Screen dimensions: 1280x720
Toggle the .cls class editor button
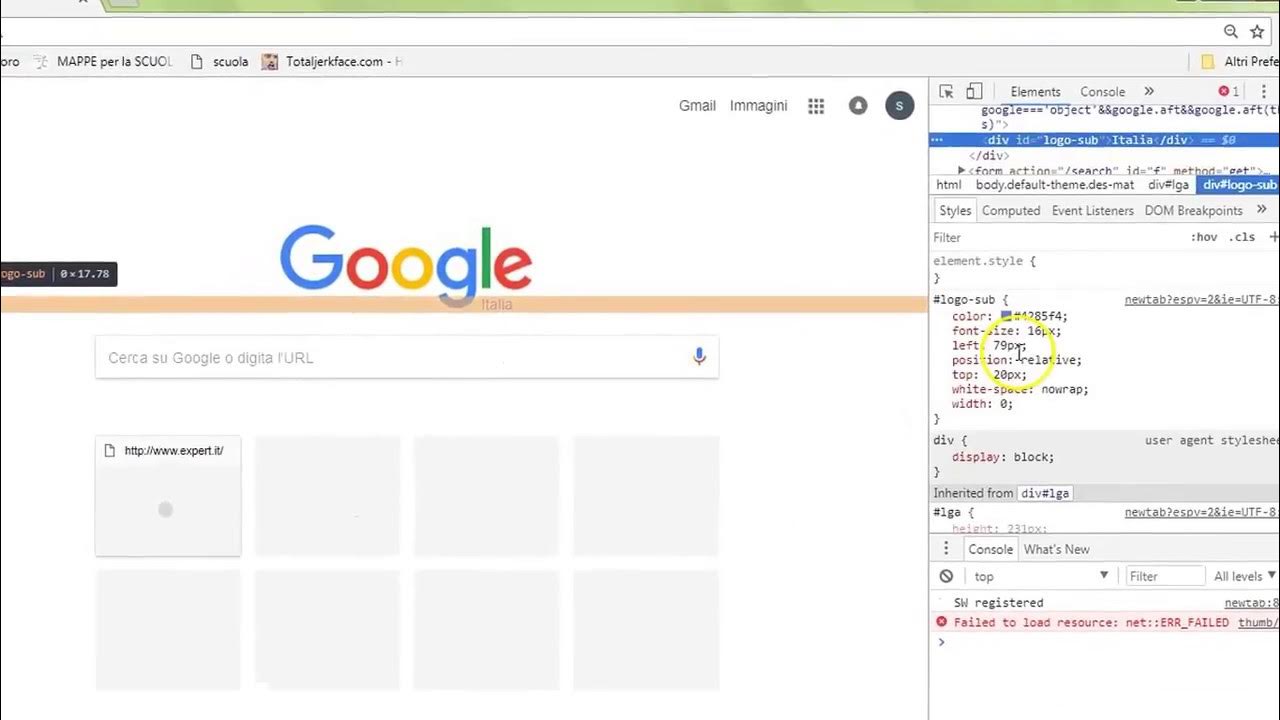coord(1243,237)
